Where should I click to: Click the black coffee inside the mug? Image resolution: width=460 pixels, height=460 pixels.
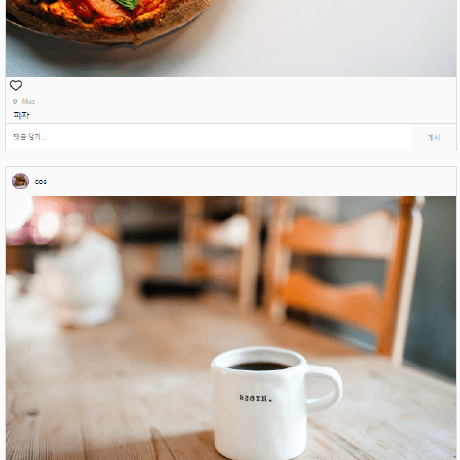(x=259, y=366)
